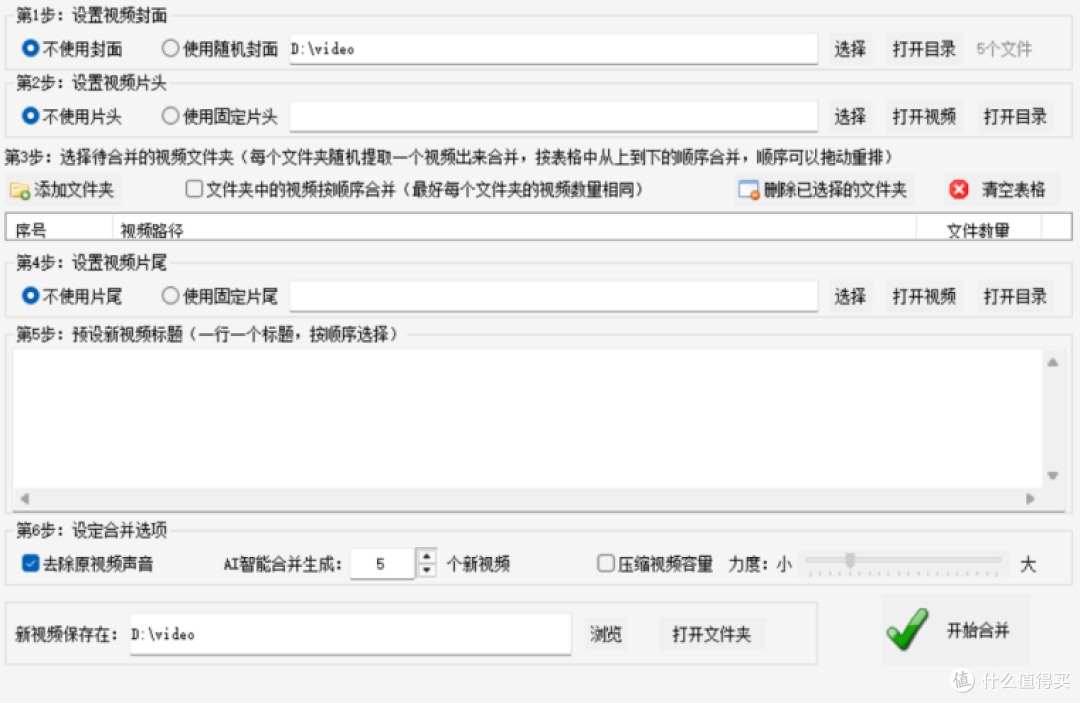Image resolution: width=1080 pixels, height=703 pixels.
Task: Click the AI智能合并生成 number field
Action: click(x=382, y=564)
